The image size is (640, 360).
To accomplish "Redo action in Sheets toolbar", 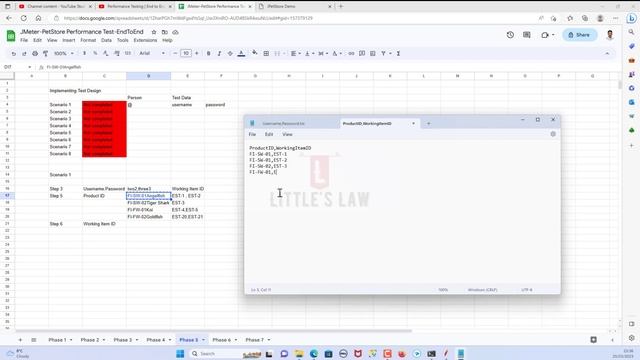I will pyautogui.click(x=24, y=53).
